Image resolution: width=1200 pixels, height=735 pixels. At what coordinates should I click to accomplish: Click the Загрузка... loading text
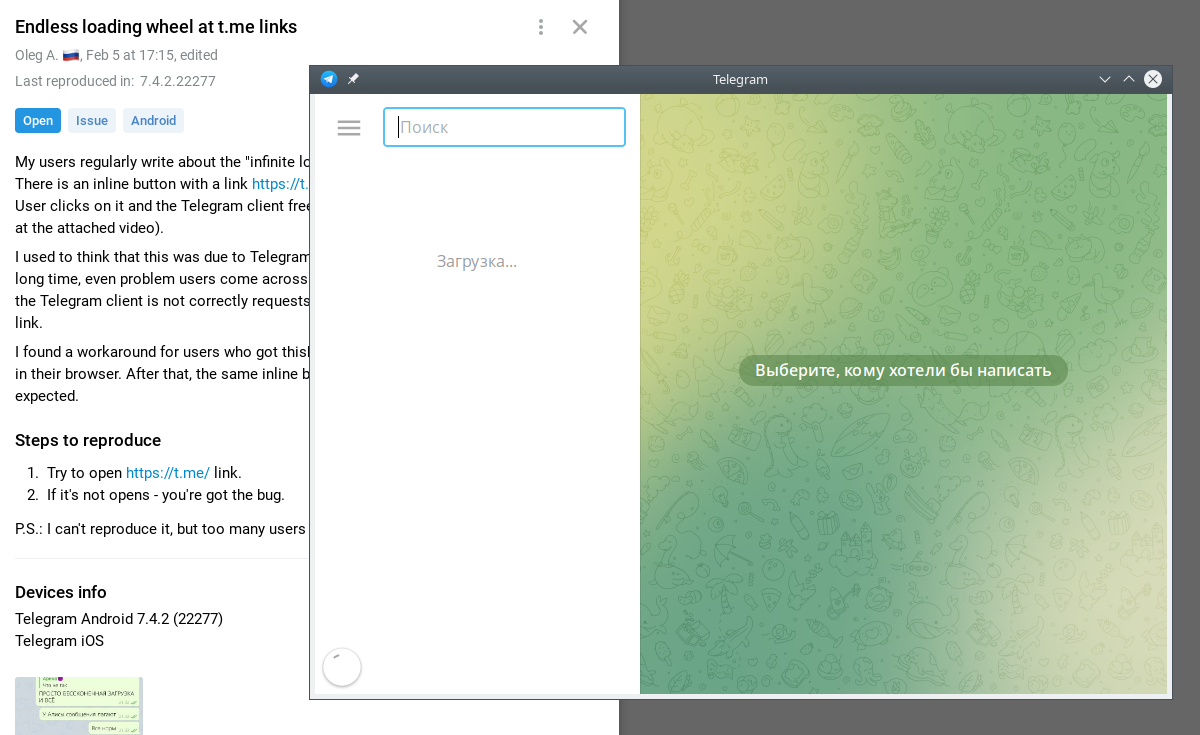477,262
